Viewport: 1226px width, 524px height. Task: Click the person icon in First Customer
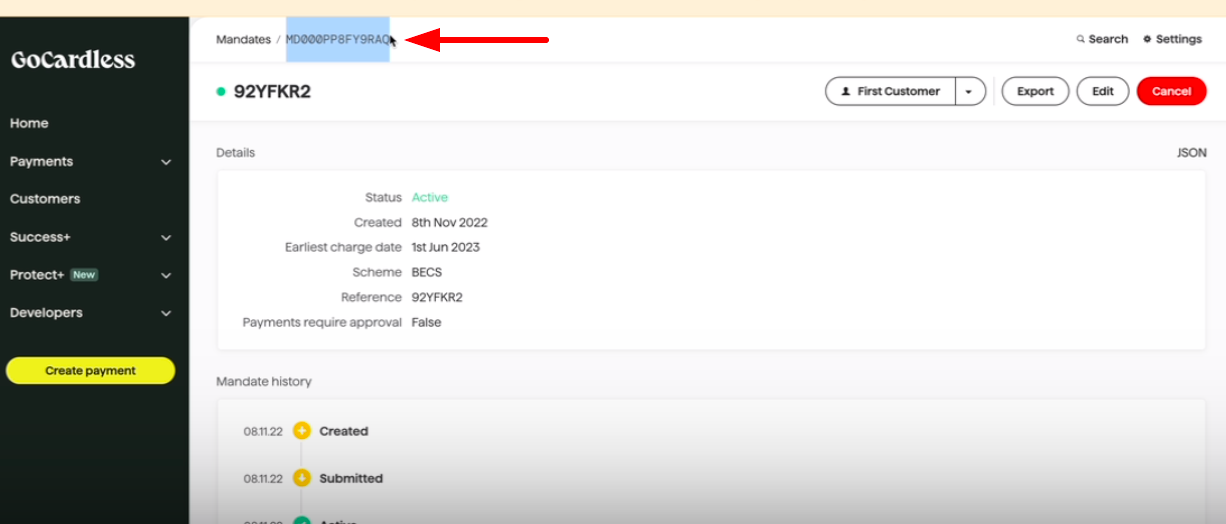point(846,91)
